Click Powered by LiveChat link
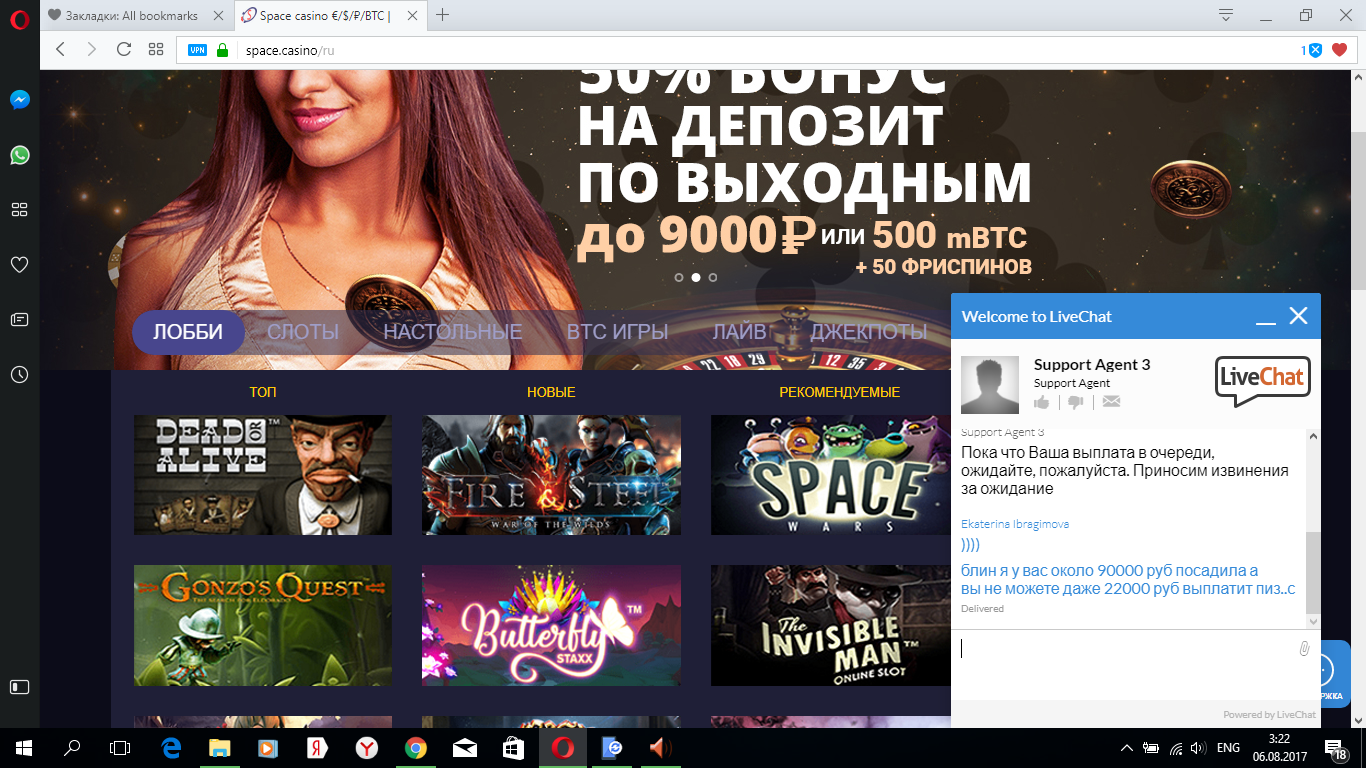This screenshot has width=1366, height=768. [x=1269, y=715]
